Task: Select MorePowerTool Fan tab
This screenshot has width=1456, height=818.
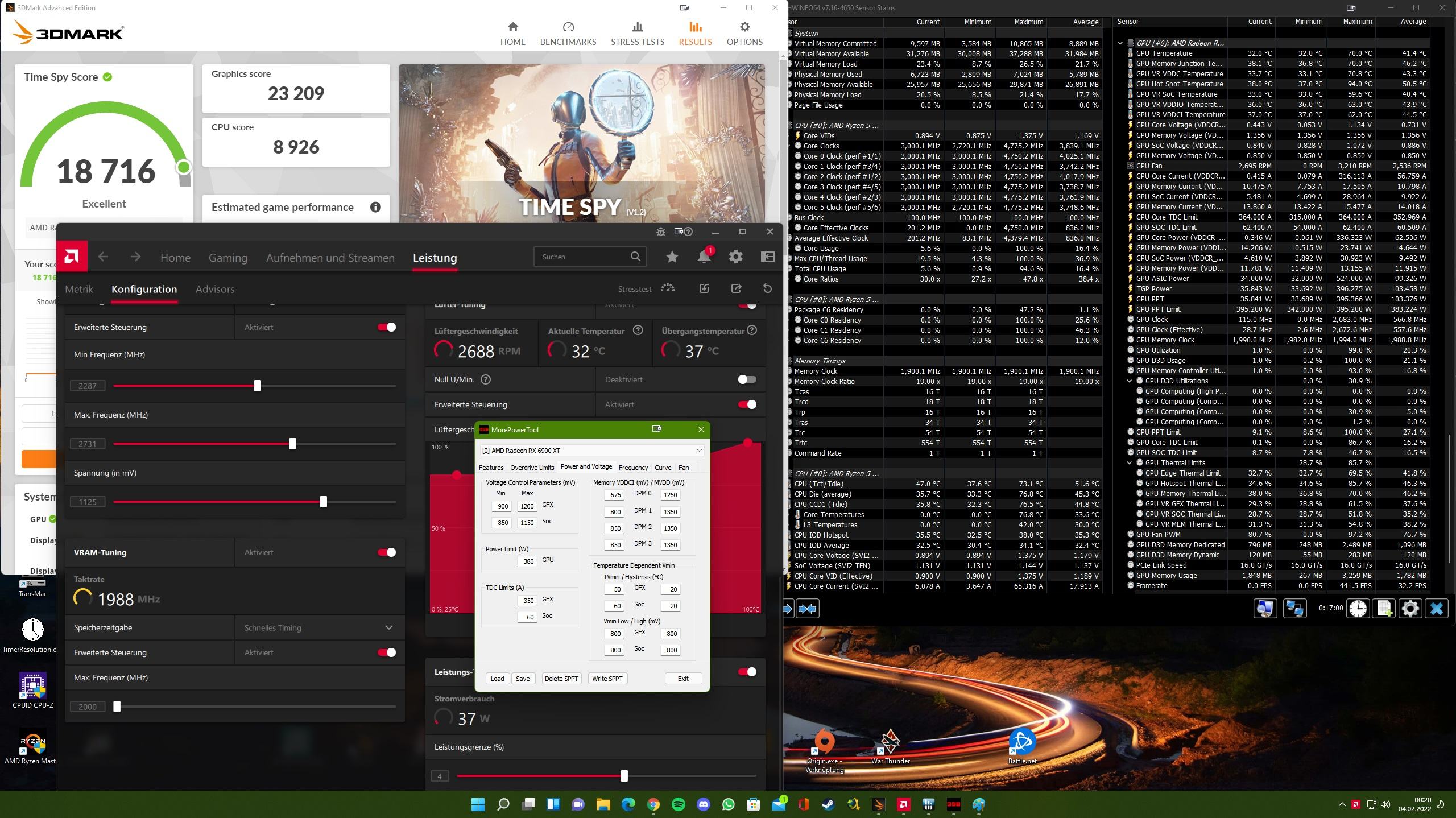Action: [684, 468]
